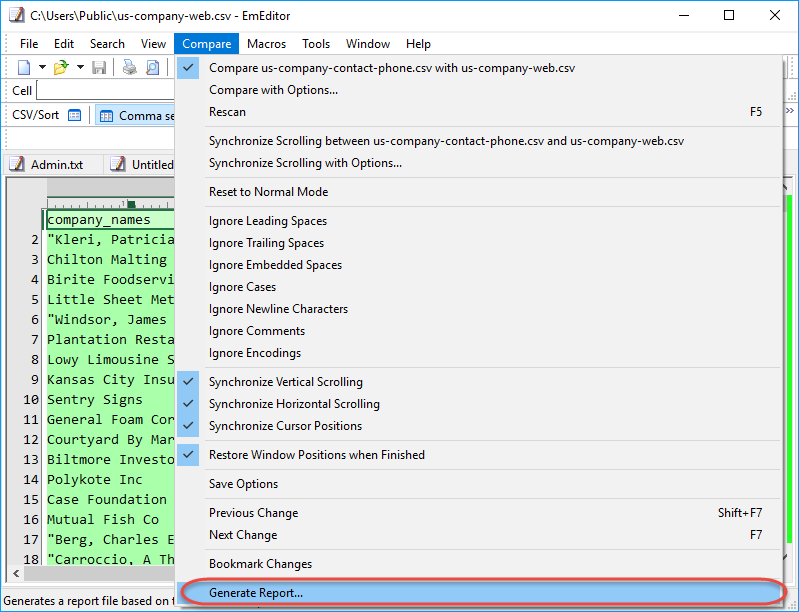This screenshot has height=612, width=799.
Task: Click the CSV/Sort normal mode icon
Action: pyautogui.click(x=74, y=115)
